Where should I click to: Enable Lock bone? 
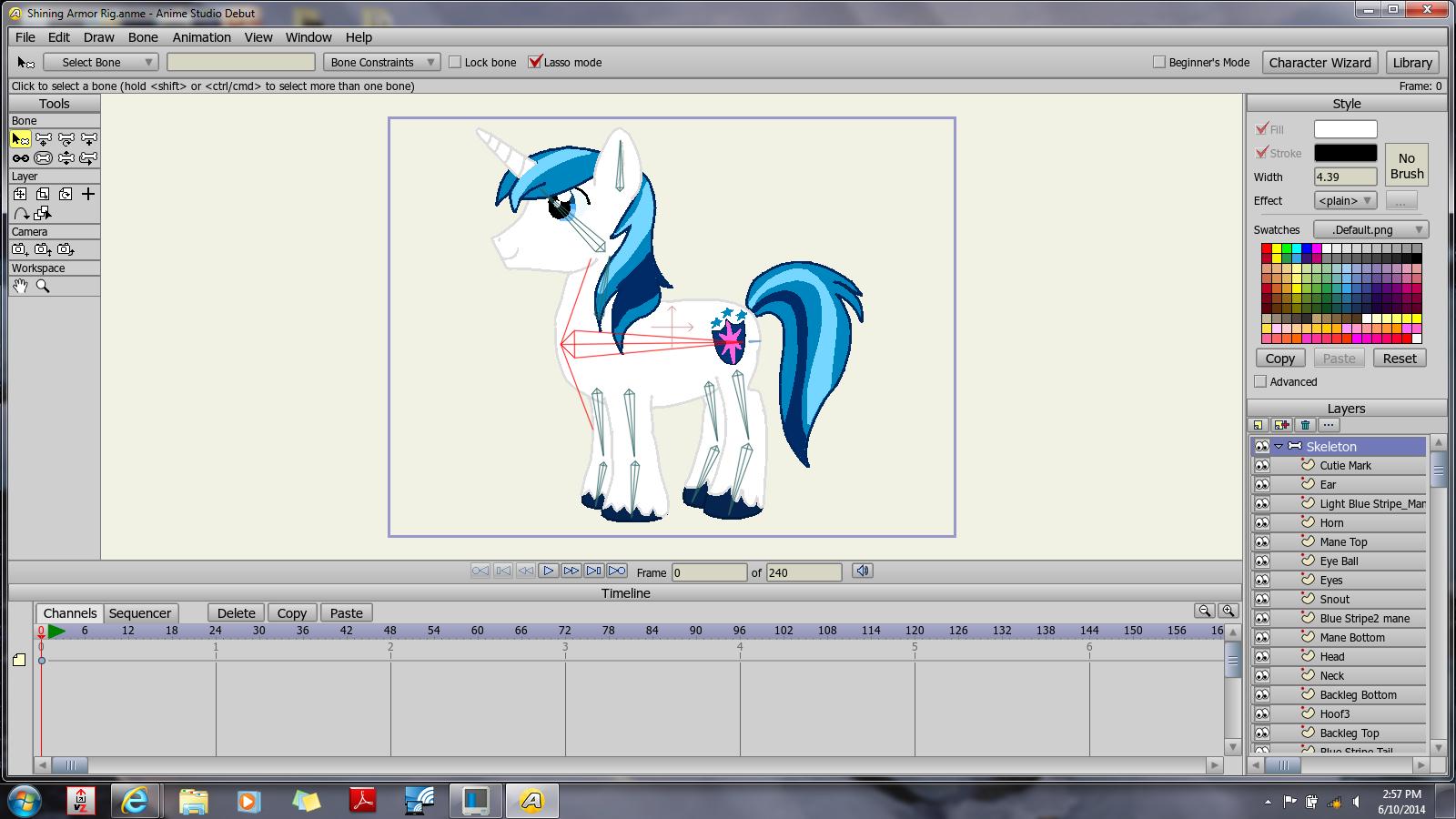(x=455, y=62)
